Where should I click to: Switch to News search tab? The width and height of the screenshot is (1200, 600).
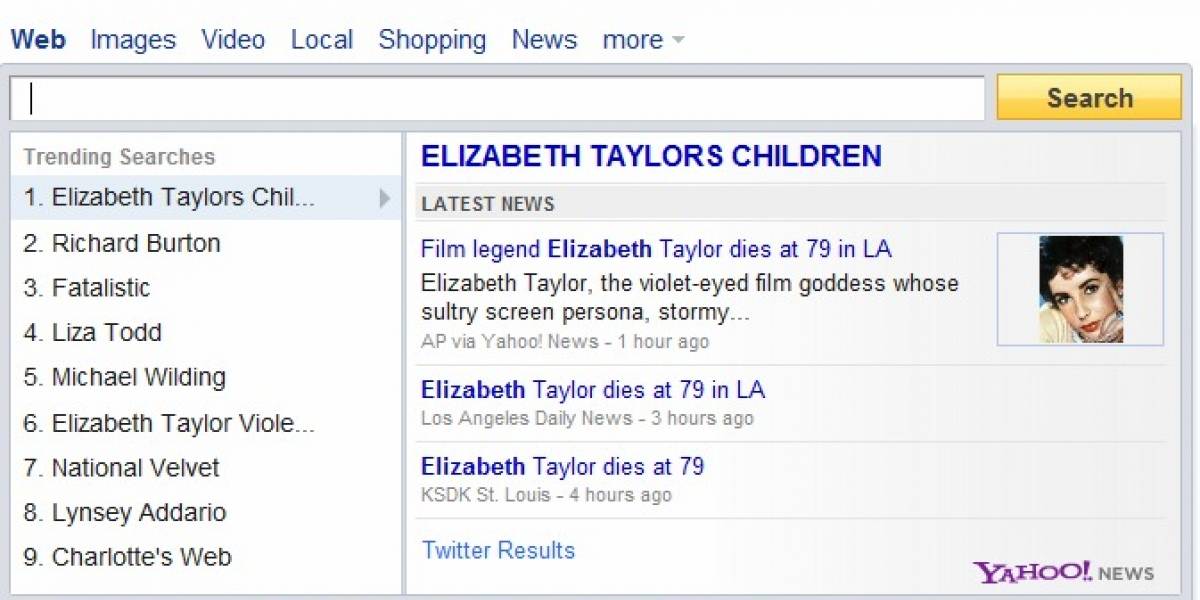(544, 40)
